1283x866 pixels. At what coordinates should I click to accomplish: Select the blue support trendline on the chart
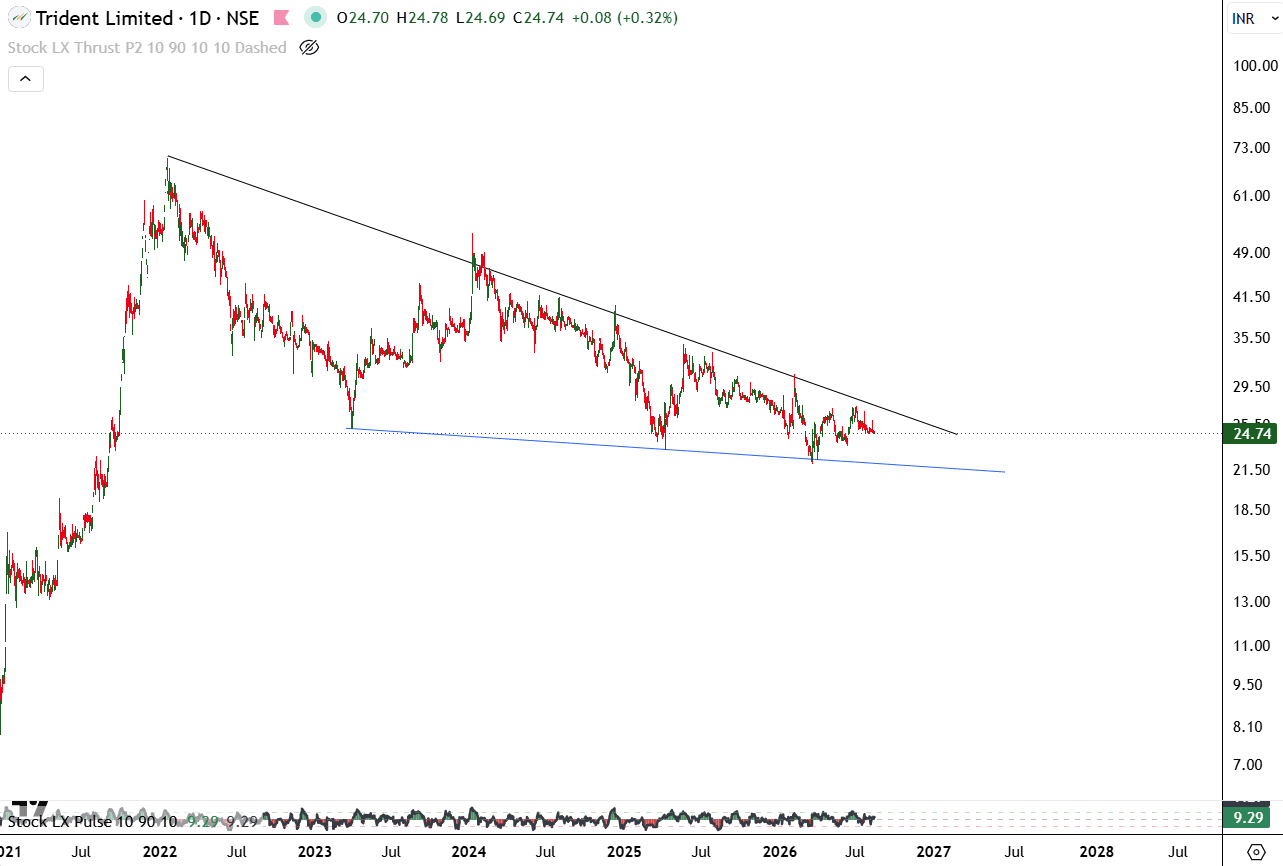(x=676, y=450)
